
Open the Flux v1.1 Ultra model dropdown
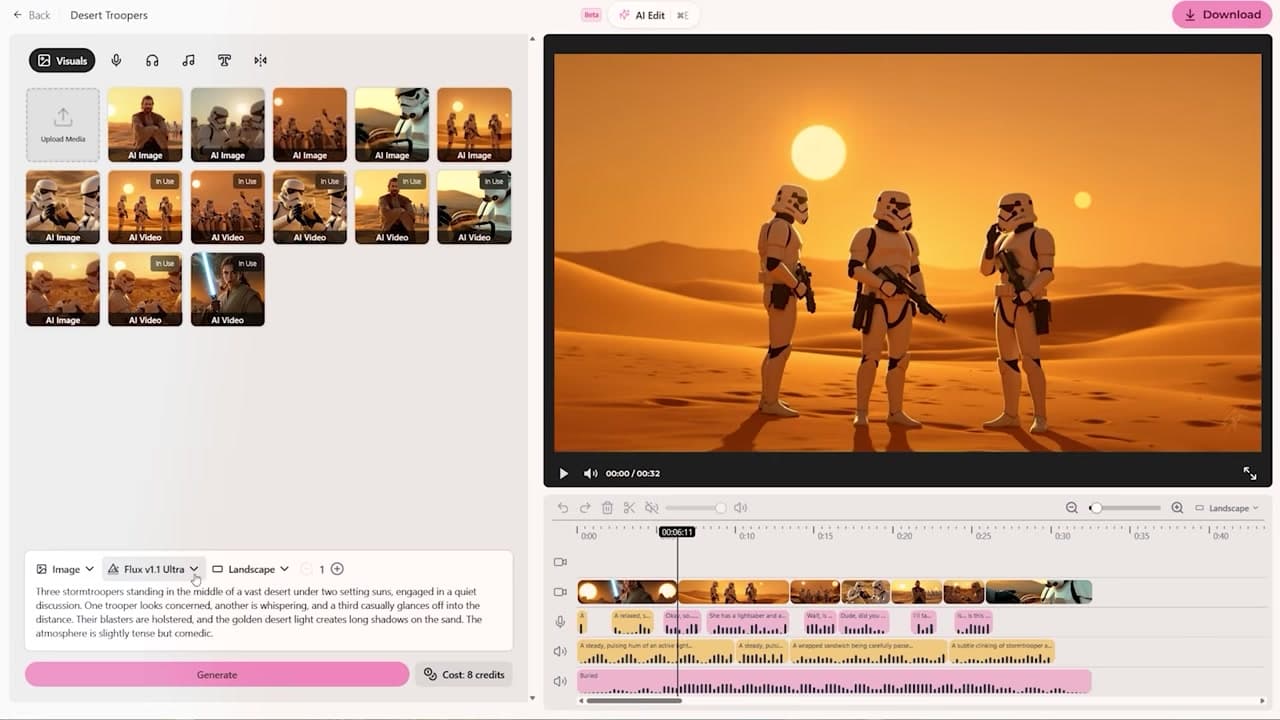click(154, 569)
